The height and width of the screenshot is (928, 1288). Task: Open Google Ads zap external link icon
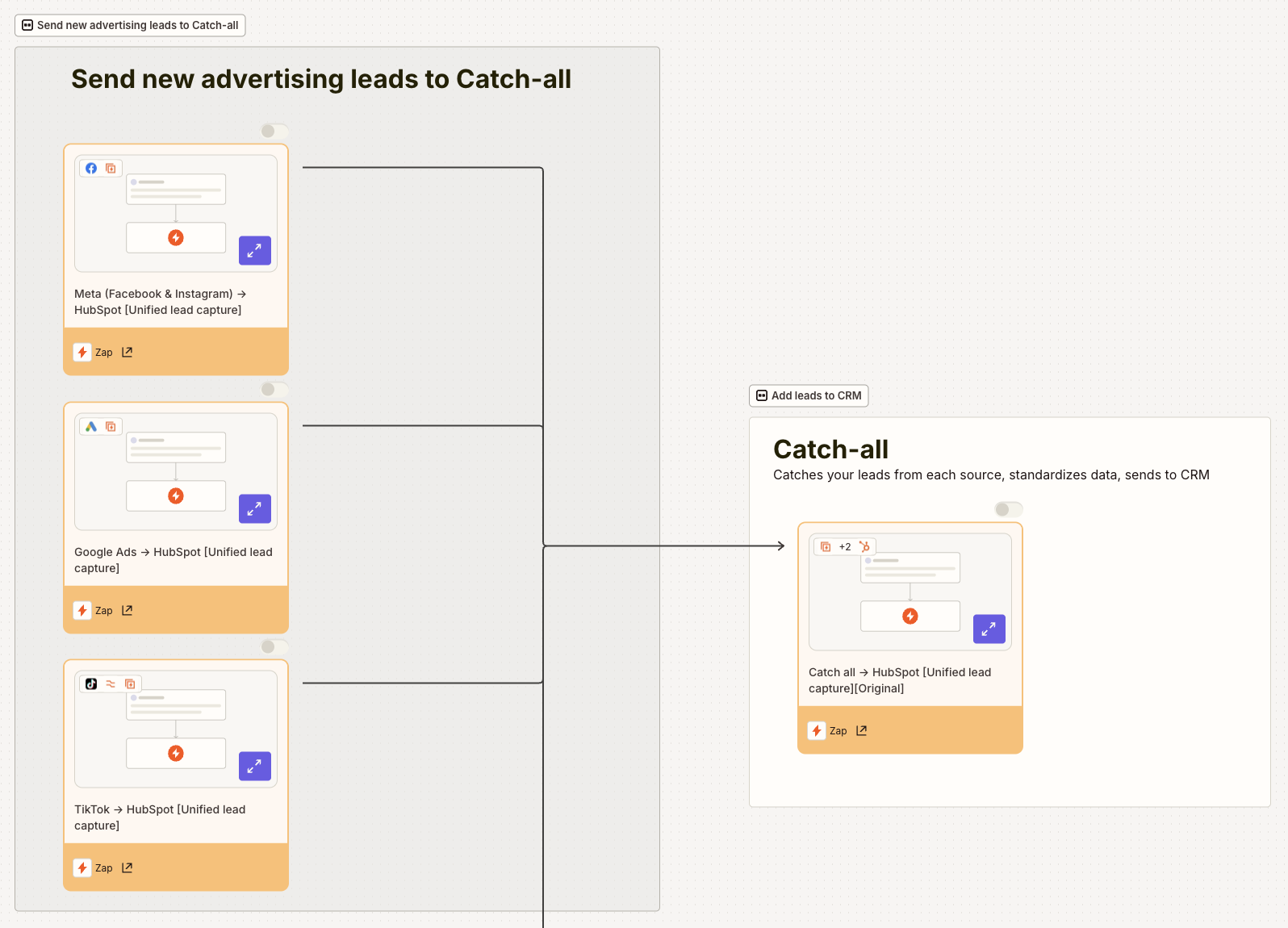[x=127, y=610]
